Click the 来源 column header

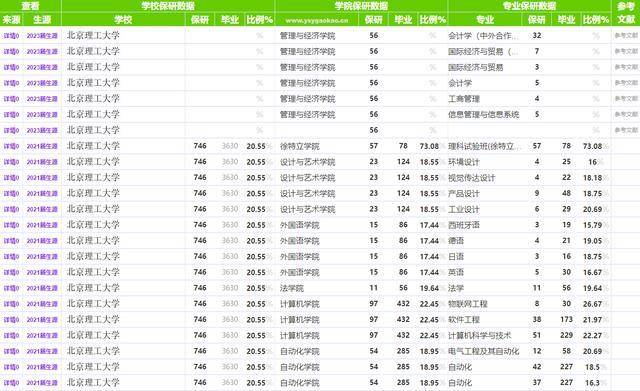11,20
